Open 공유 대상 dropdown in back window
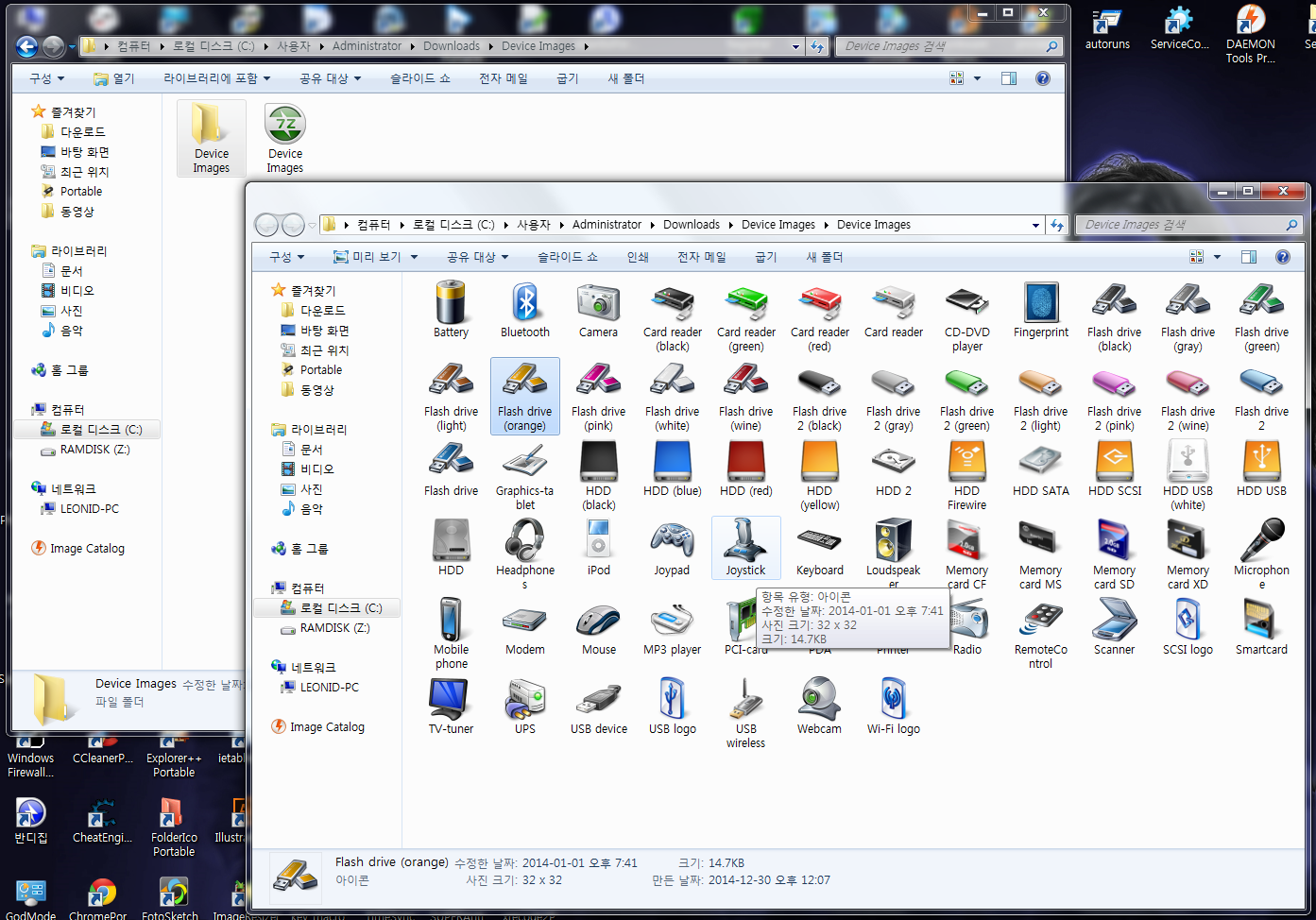 coord(331,78)
